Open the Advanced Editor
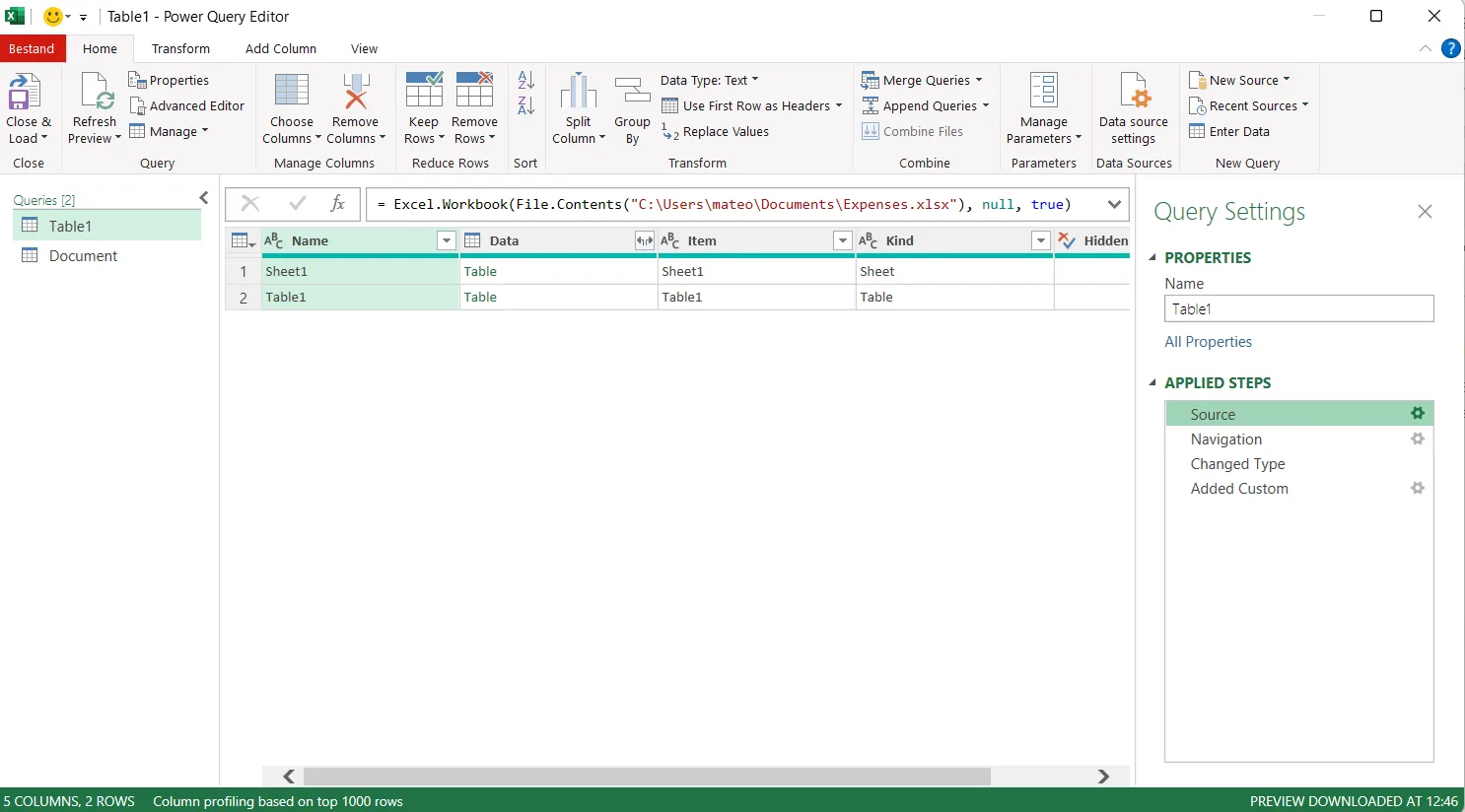The width and height of the screenshot is (1465, 812). coord(187,105)
